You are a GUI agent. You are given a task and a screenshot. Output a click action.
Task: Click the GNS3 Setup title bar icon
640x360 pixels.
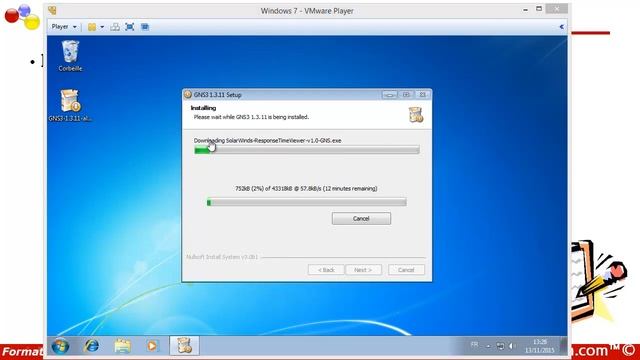(x=188, y=94)
